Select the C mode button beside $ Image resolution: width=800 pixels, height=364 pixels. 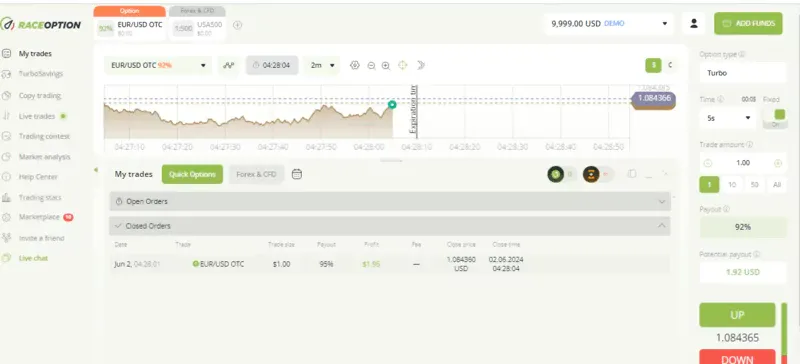click(669, 65)
